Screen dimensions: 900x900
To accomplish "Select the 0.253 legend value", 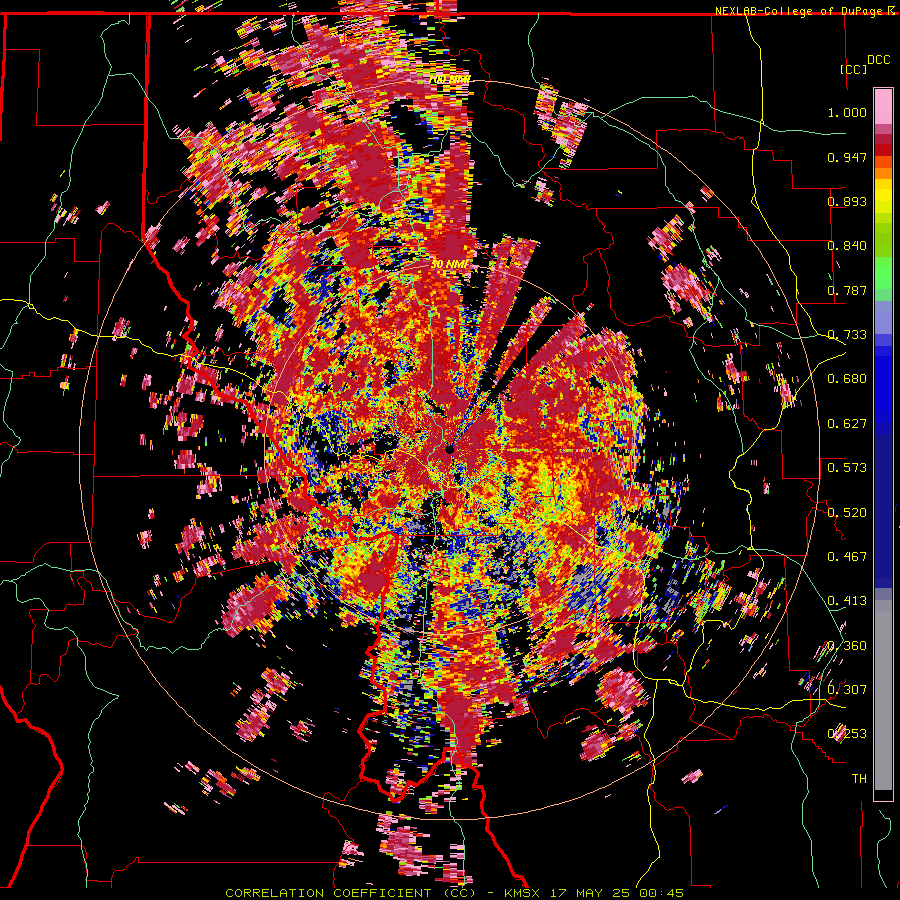I will click(x=847, y=734).
